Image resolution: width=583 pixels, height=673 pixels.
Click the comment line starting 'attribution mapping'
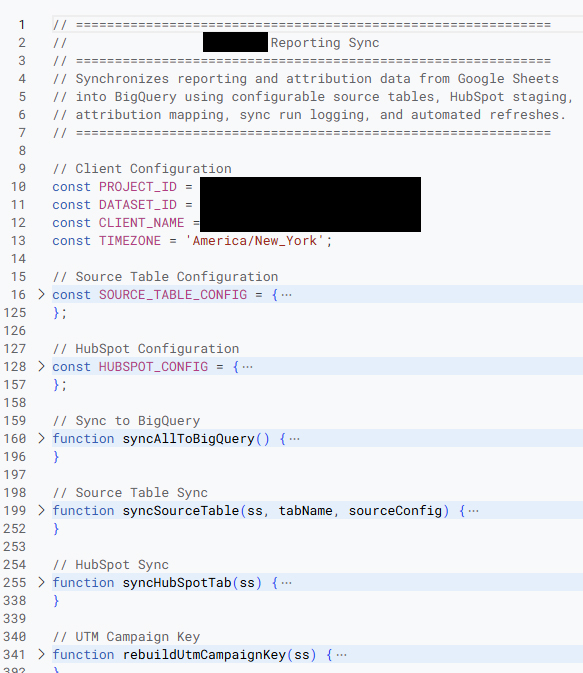tap(310, 115)
